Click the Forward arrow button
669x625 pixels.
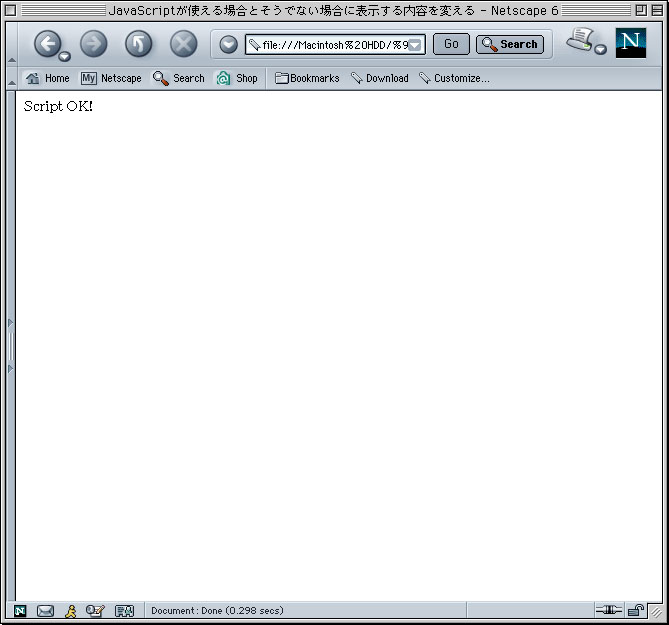[x=93, y=44]
